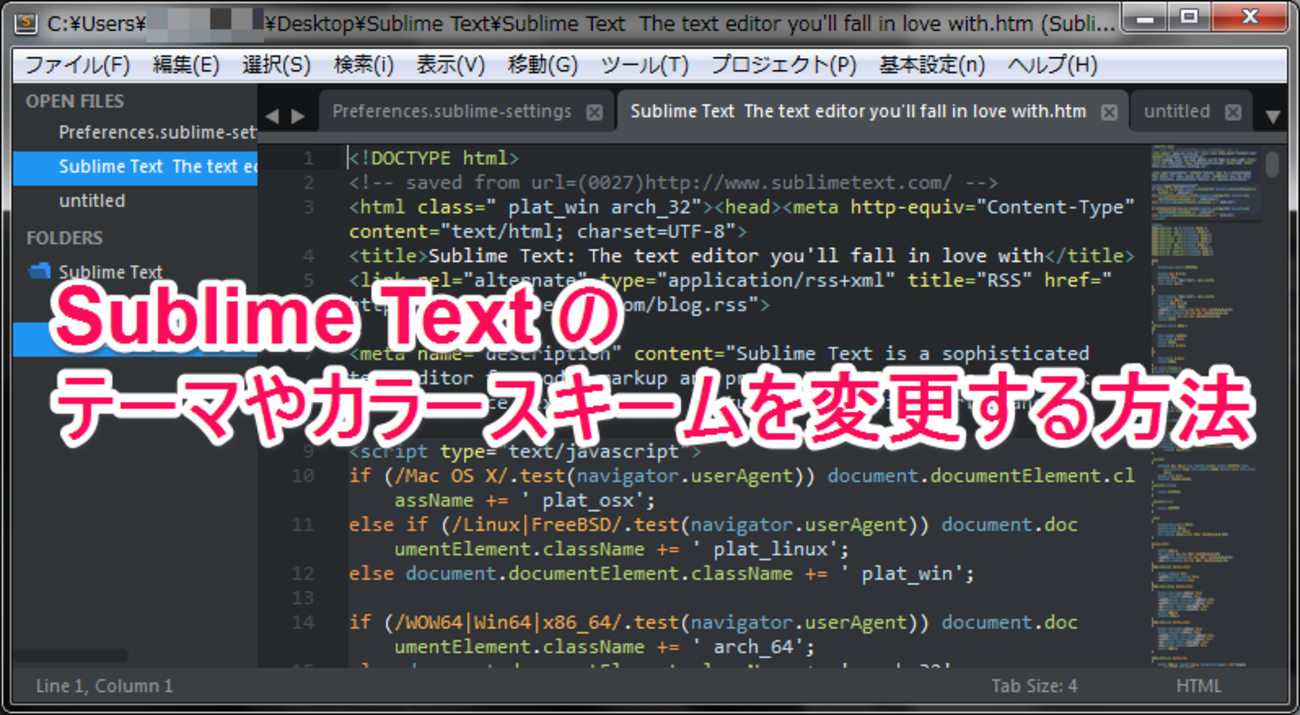1300x715 pixels.
Task: Click the Sublime Text folder icon
Action: coord(40,271)
